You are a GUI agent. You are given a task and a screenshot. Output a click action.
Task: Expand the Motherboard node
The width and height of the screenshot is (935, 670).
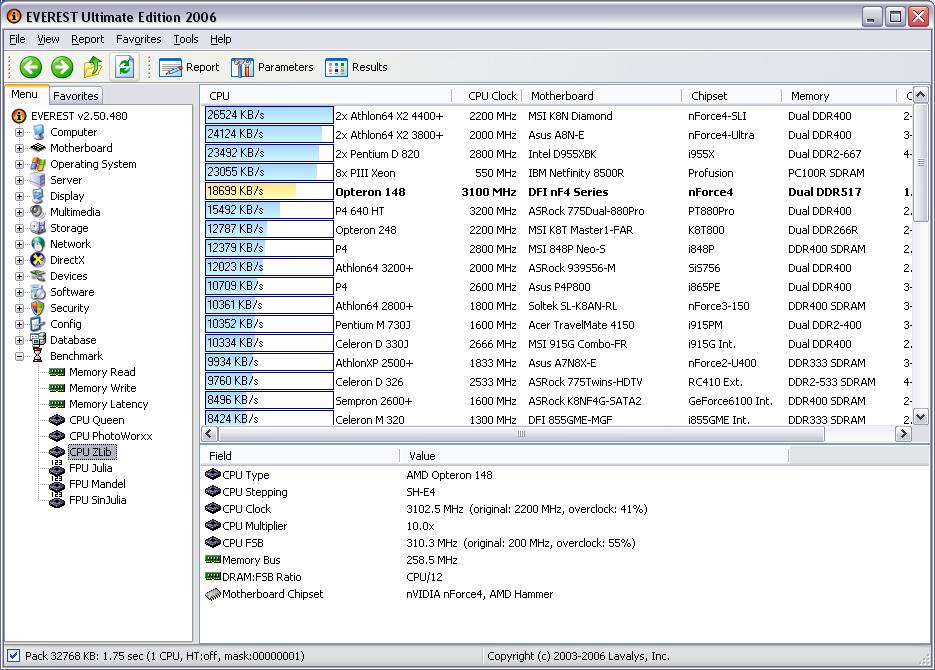pyautogui.click(x=20, y=148)
